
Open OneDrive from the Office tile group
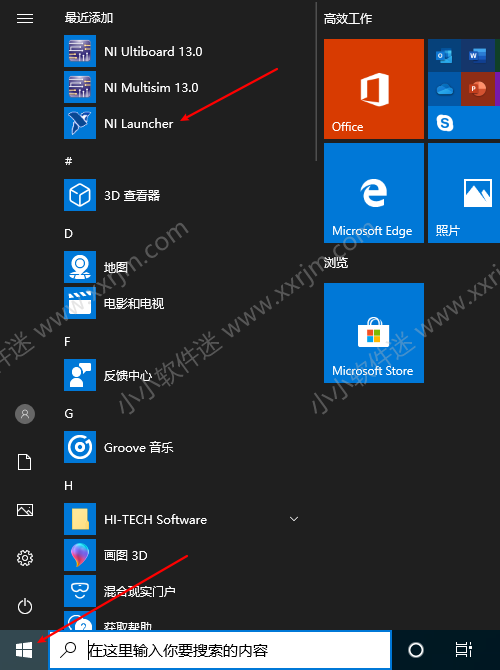click(444, 89)
